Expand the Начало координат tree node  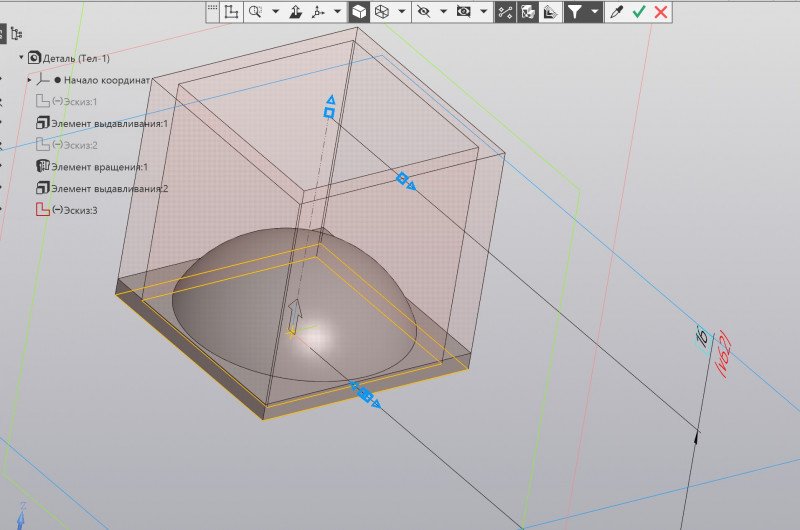point(29,80)
